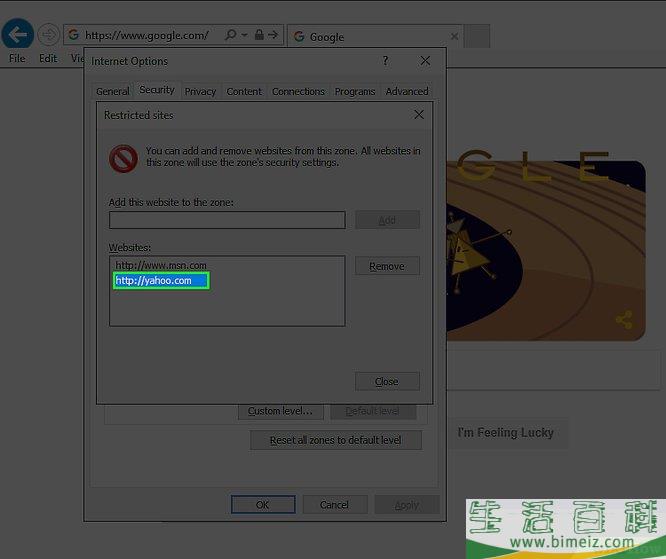Select http://yahoo.com in Websites list
This screenshot has height=559, width=666.
161,281
